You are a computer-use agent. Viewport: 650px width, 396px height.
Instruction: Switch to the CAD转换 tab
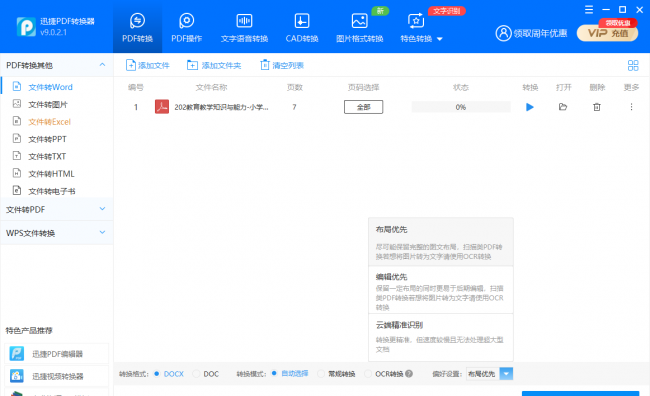point(302,27)
